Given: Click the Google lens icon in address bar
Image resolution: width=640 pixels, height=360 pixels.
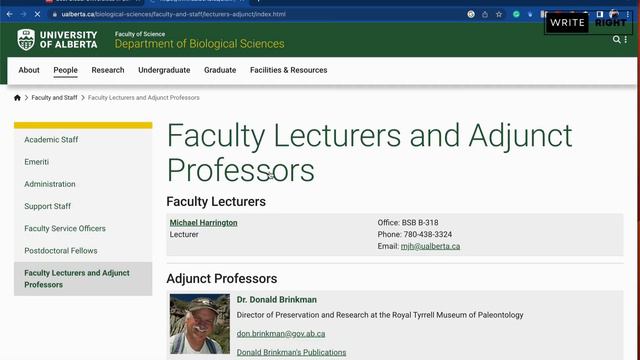Looking at the screenshot, I should click(x=471, y=14).
